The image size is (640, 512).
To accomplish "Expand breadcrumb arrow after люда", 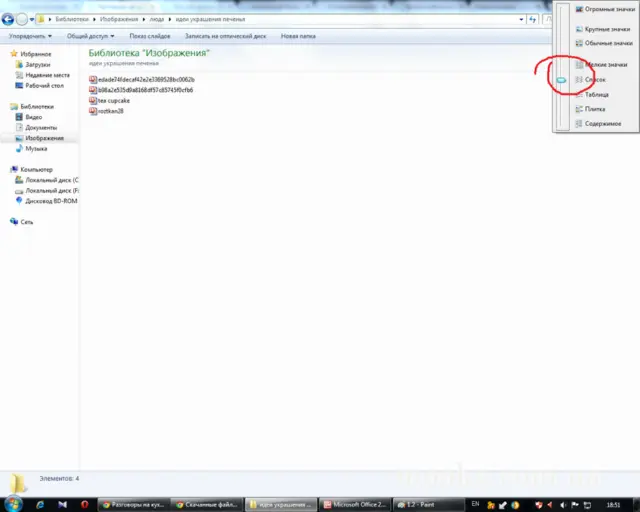I will coord(170,19).
